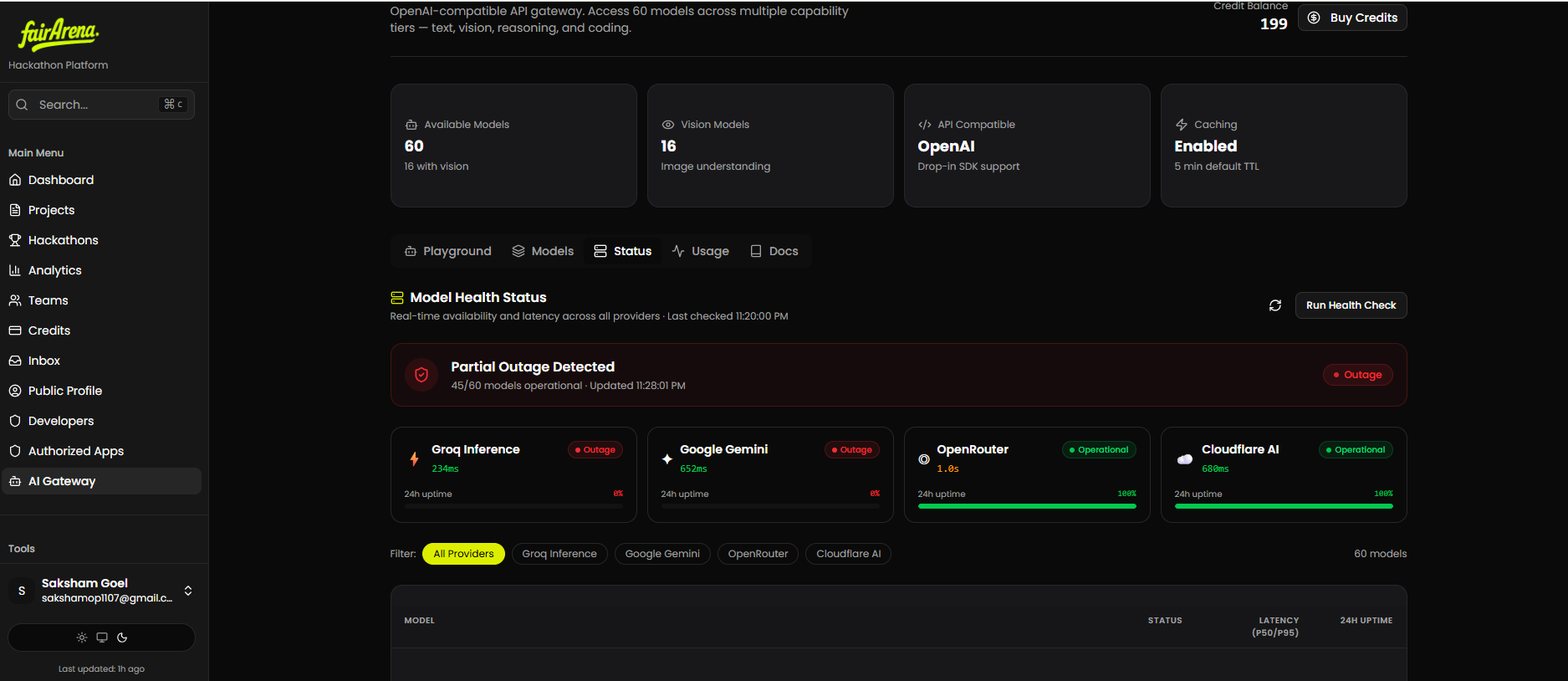Open the Models tab
This screenshot has width=1568, height=681.
[543, 251]
